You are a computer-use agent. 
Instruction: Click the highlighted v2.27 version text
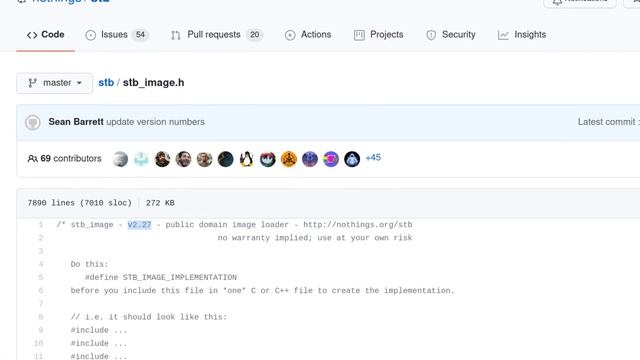click(x=140, y=224)
